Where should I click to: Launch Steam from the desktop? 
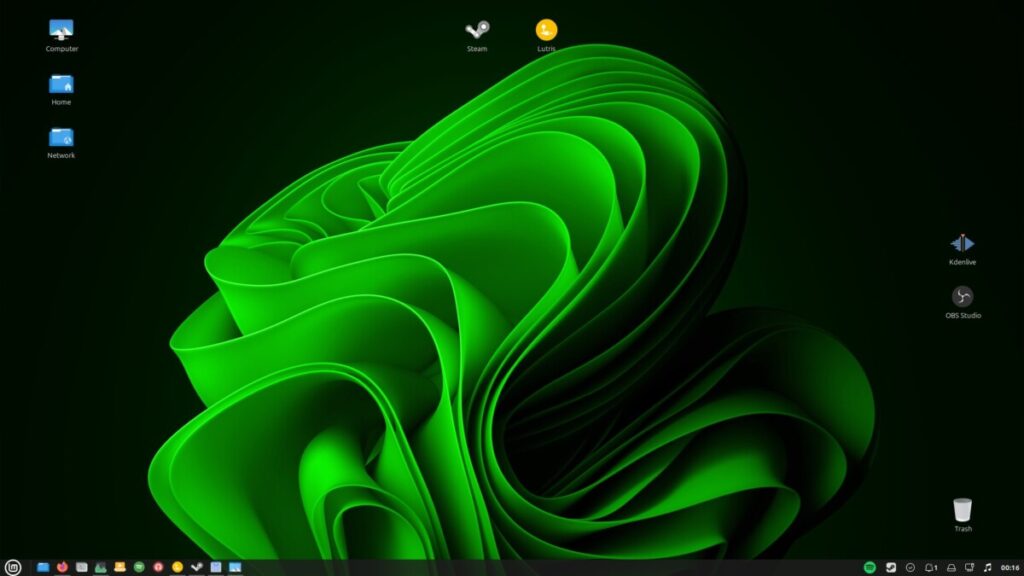pyautogui.click(x=475, y=30)
